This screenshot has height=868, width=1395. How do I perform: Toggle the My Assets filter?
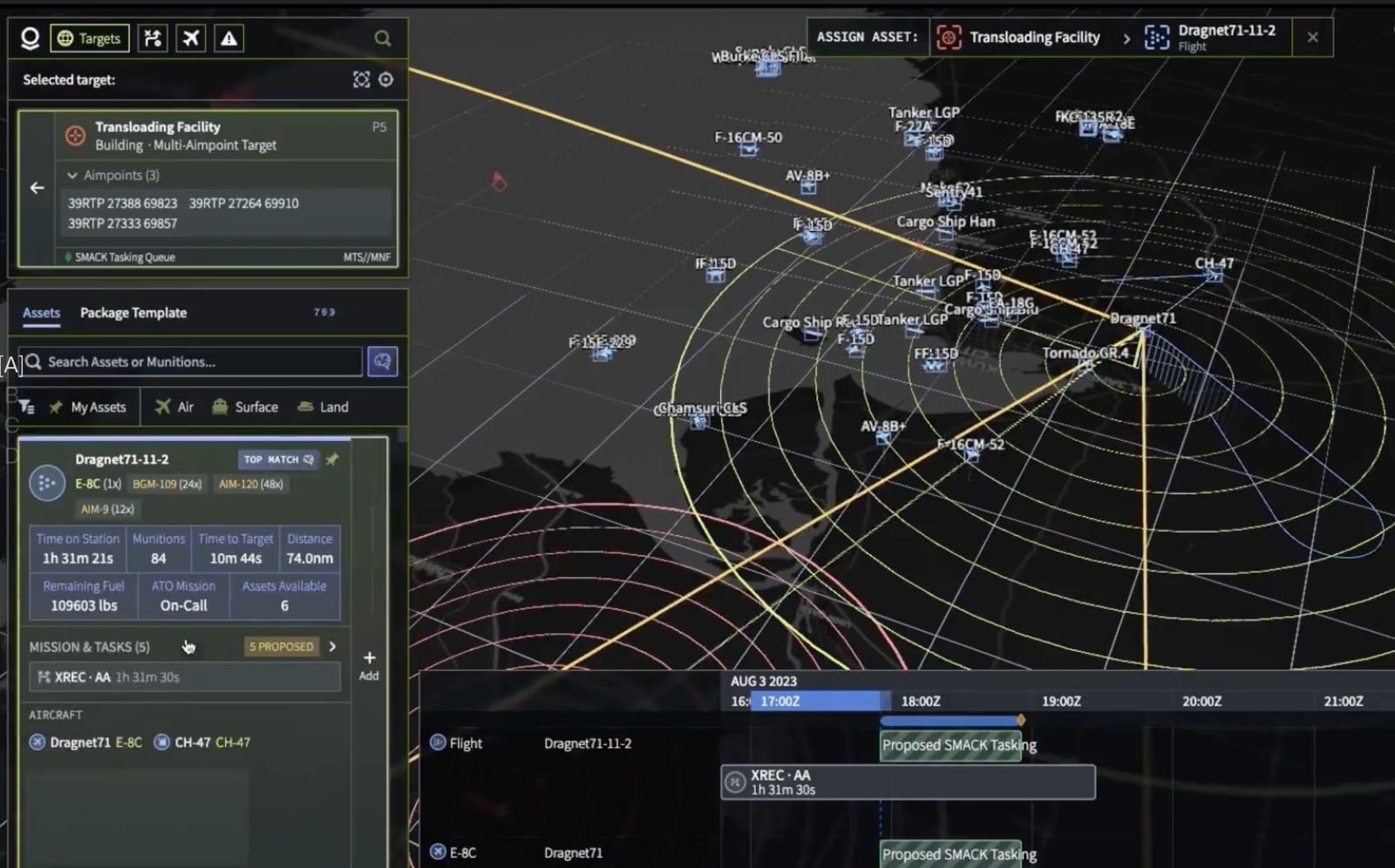click(x=88, y=407)
